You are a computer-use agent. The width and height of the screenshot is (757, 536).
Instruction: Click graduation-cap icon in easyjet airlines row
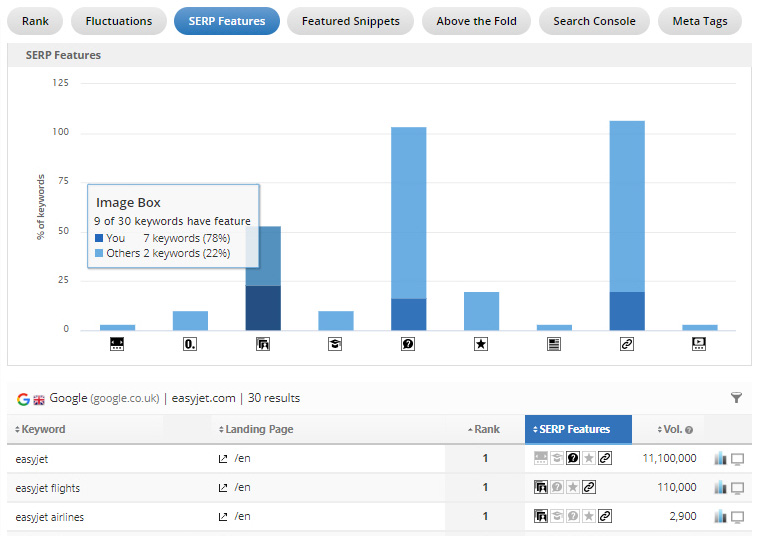(x=557, y=516)
